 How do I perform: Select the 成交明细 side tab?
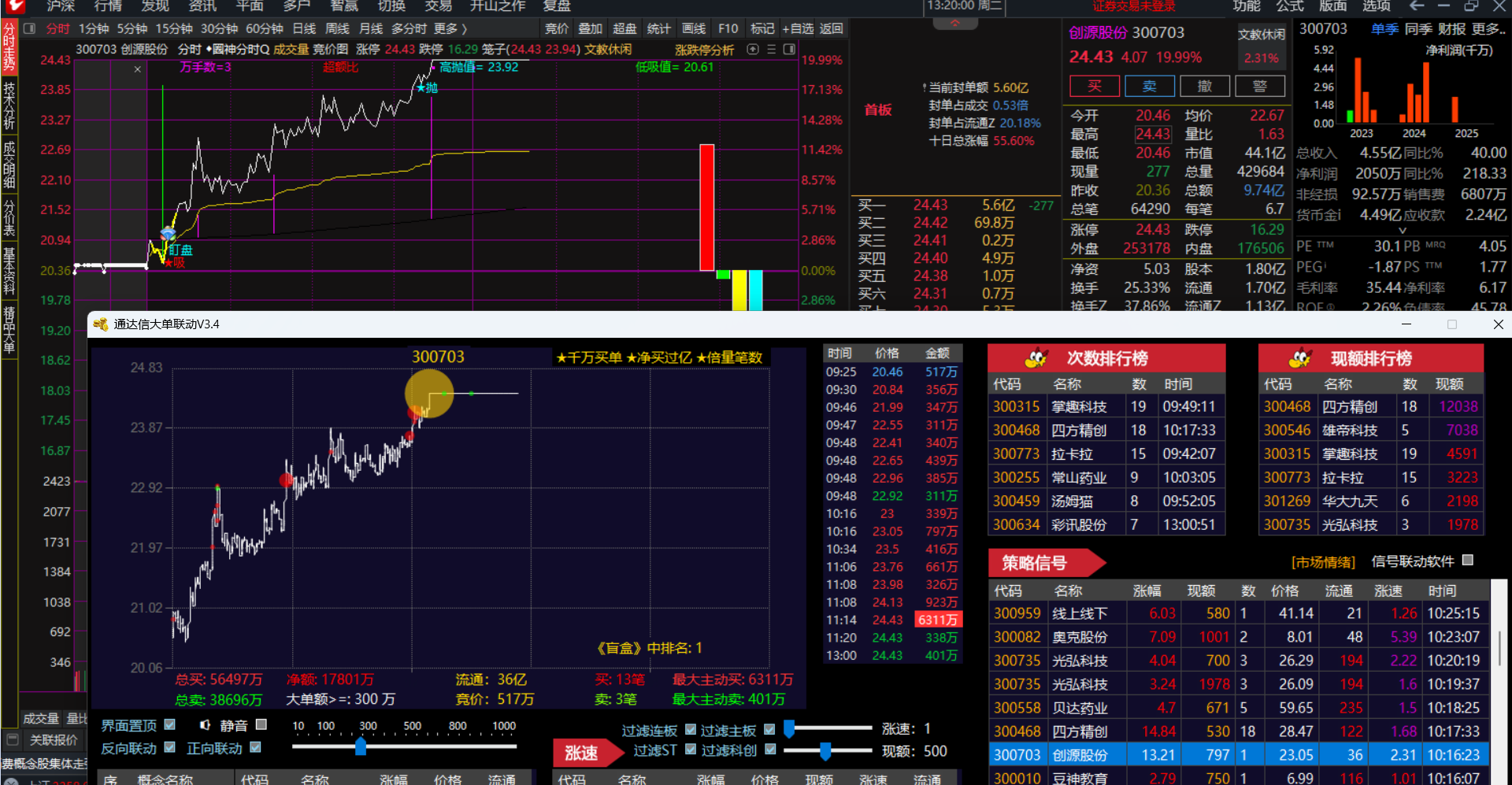(9, 164)
